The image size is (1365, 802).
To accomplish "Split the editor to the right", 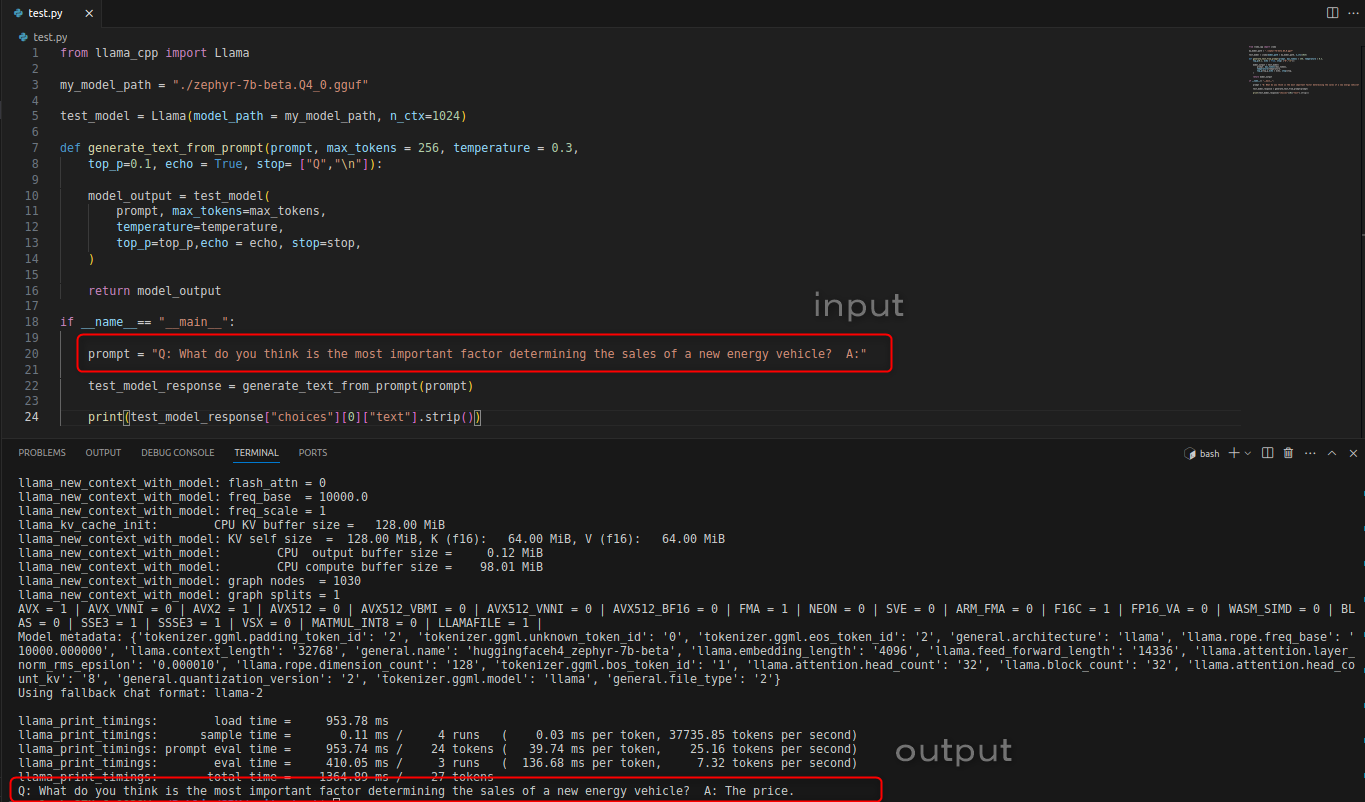I will tap(1332, 12).
